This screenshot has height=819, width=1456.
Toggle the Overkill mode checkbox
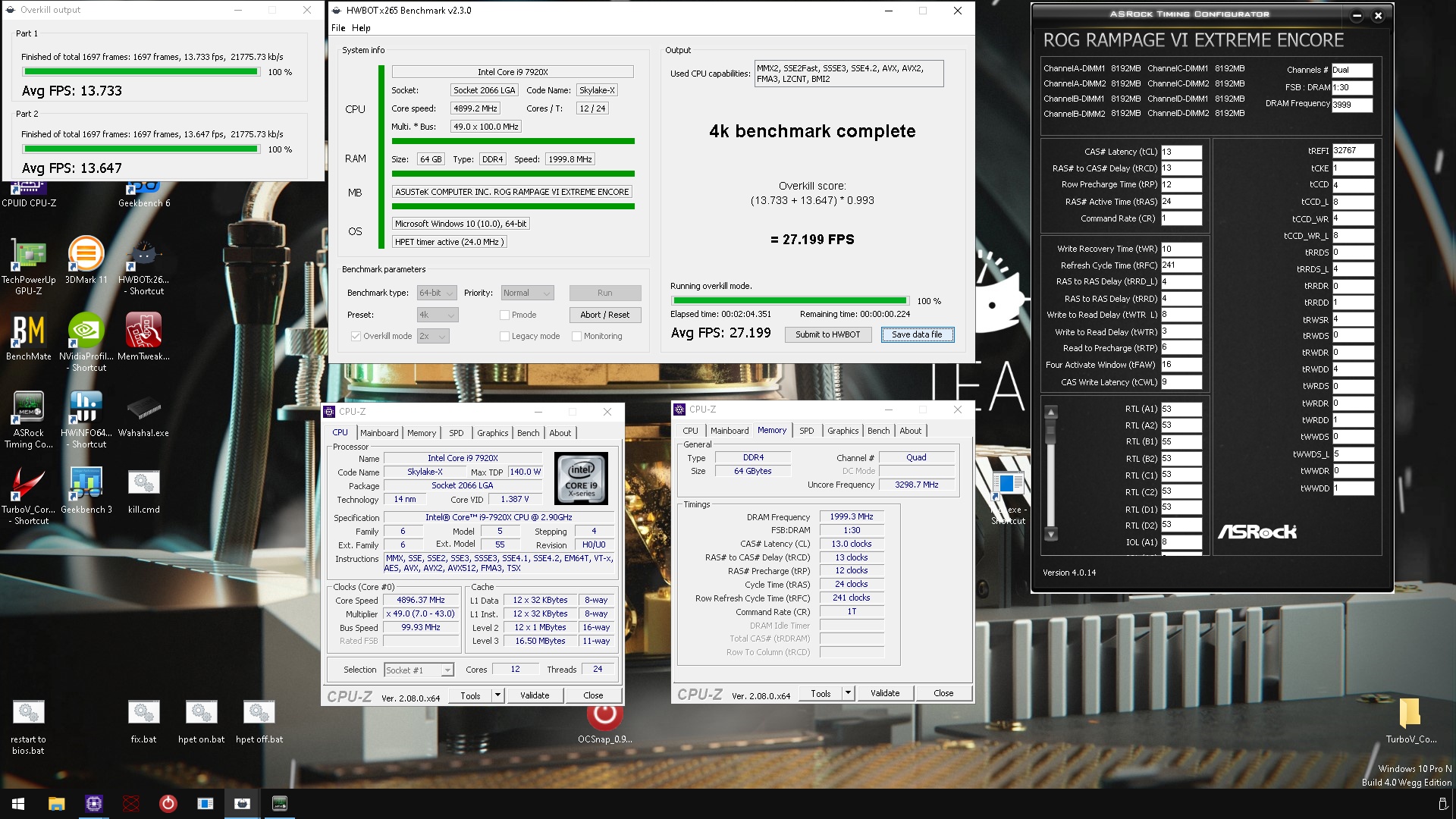coord(356,336)
